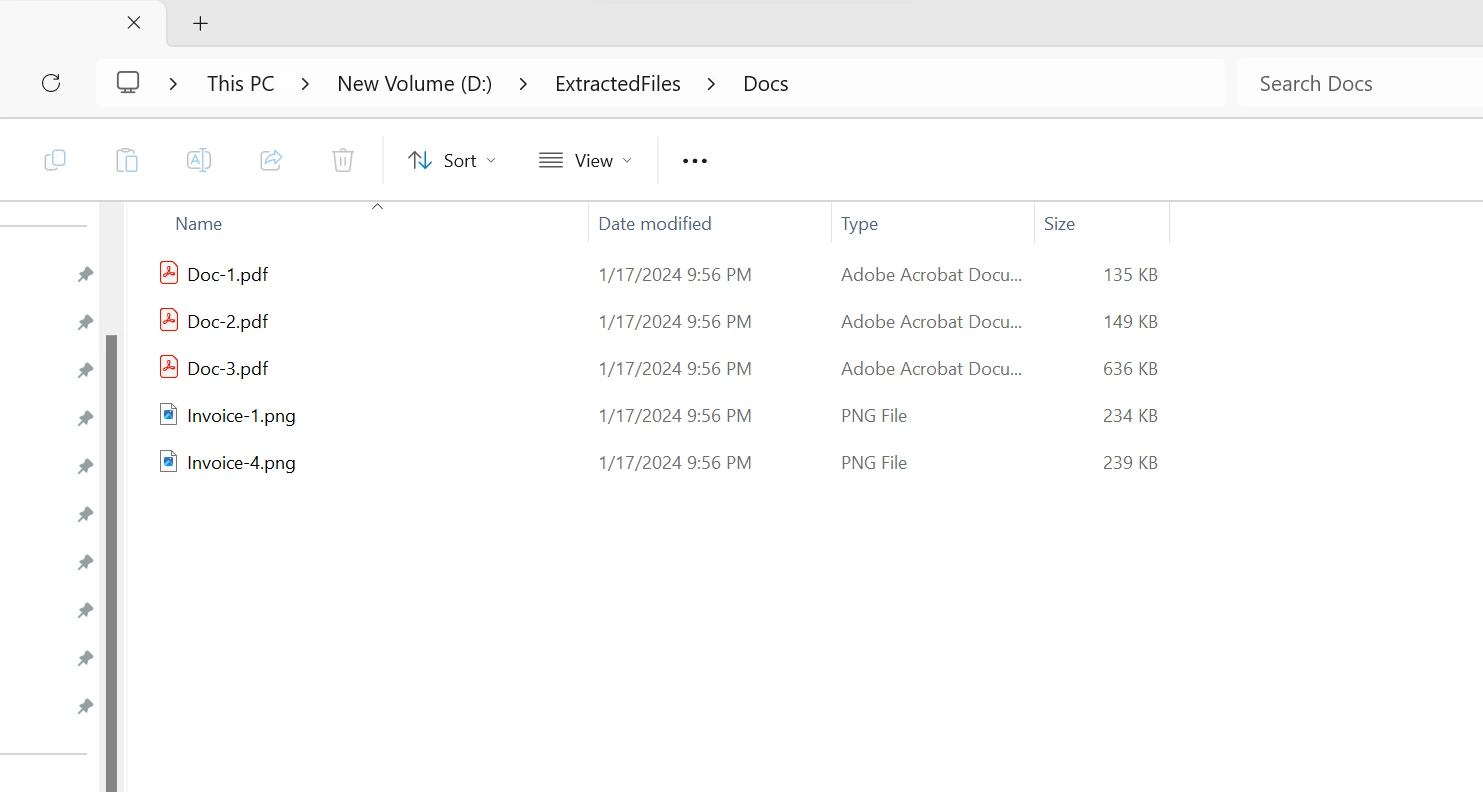The width and height of the screenshot is (1483, 792).
Task: Add a new tab with plus button
Action: [x=200, y=23]
